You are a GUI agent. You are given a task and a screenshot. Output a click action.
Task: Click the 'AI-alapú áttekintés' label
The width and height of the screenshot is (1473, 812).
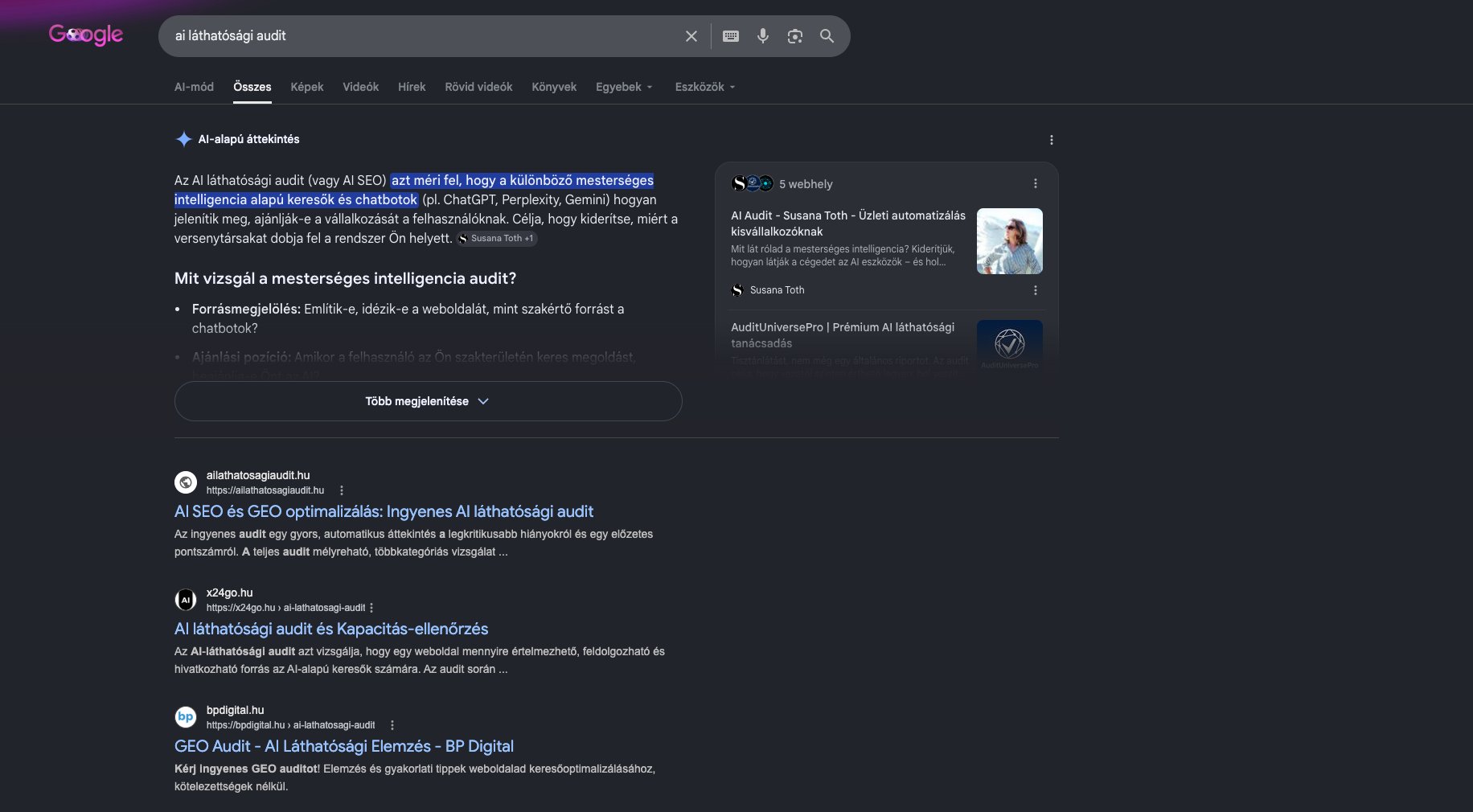(x=248, y=139)
